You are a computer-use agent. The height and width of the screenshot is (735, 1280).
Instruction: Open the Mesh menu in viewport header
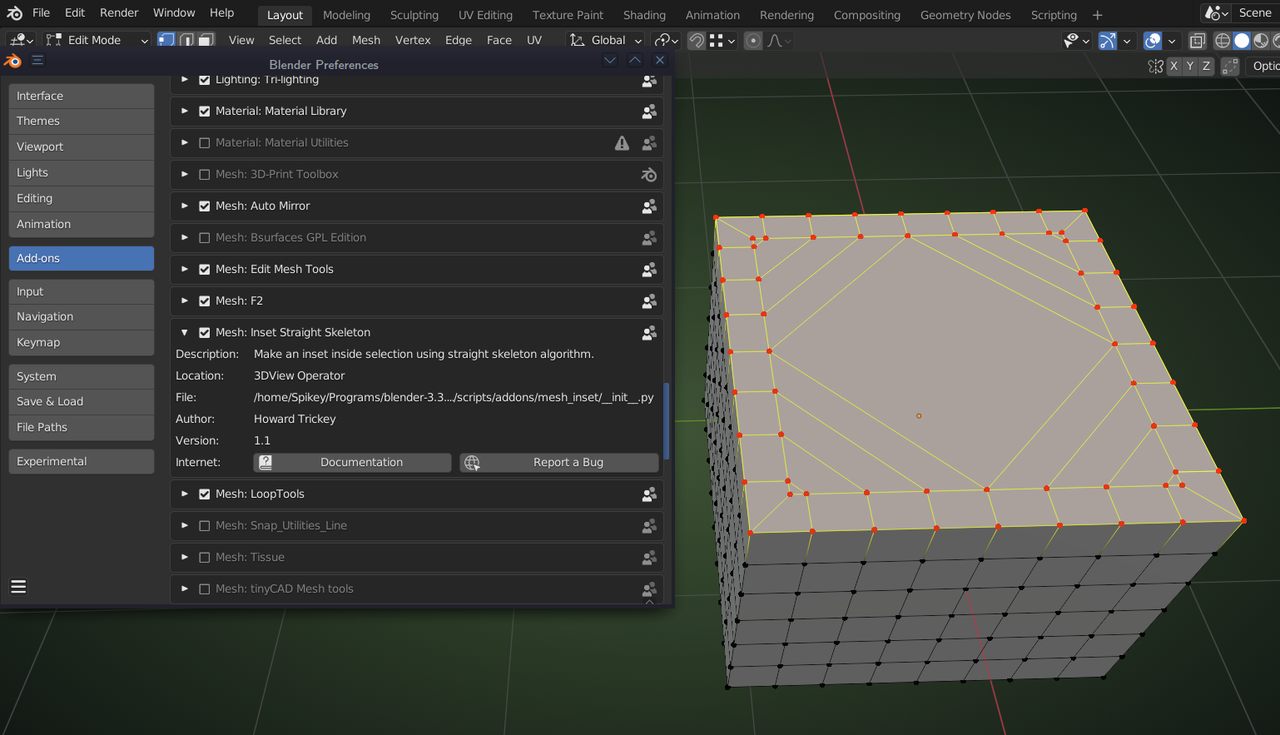[x=366, y=40]
